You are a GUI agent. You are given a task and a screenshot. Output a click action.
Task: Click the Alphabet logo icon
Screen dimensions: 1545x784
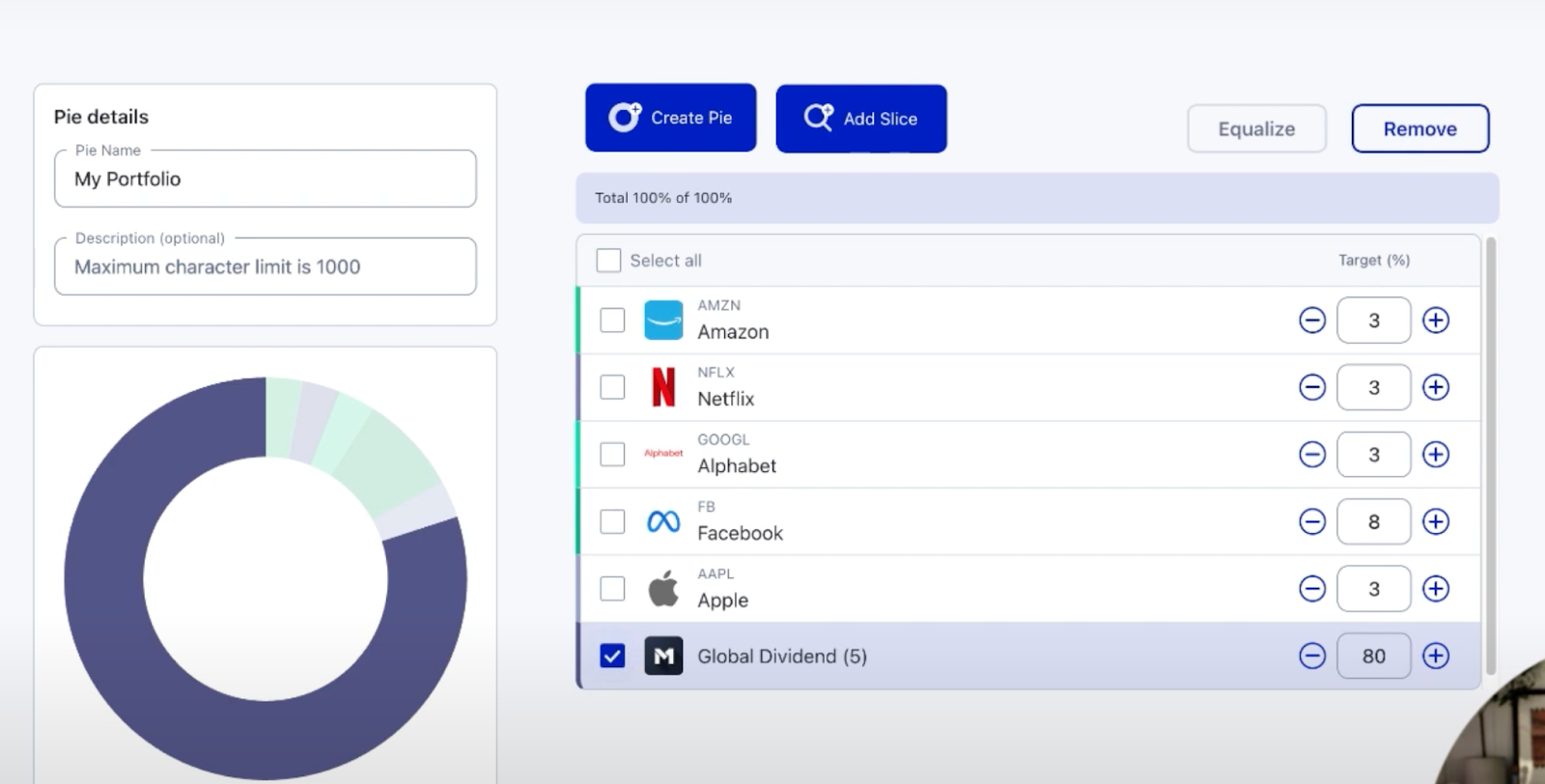pos(663,454)
